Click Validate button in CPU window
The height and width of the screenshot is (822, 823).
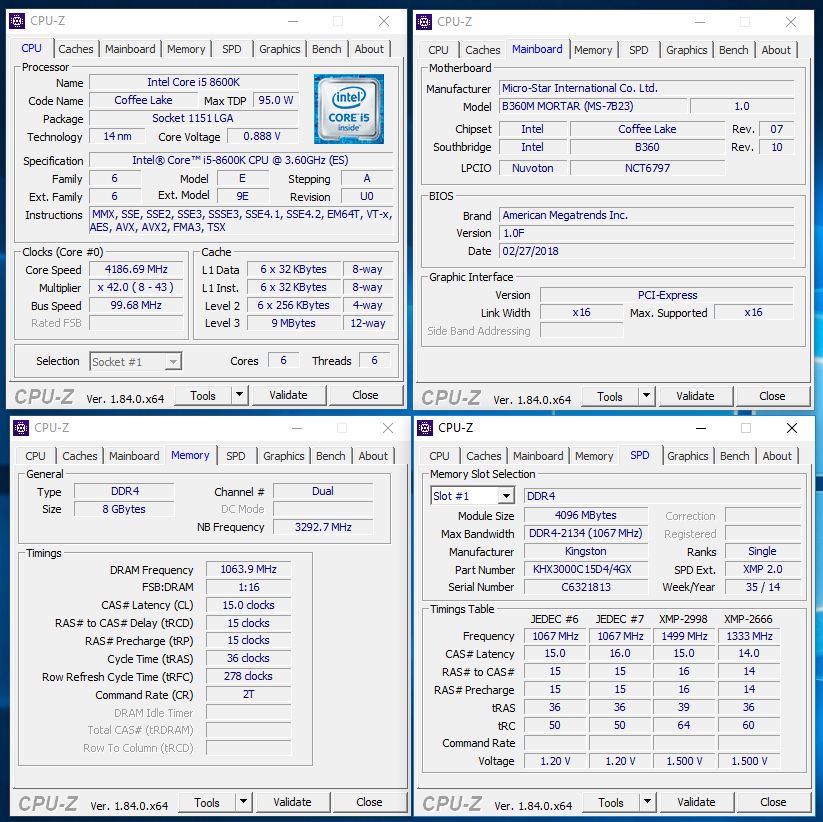[288, 395]
